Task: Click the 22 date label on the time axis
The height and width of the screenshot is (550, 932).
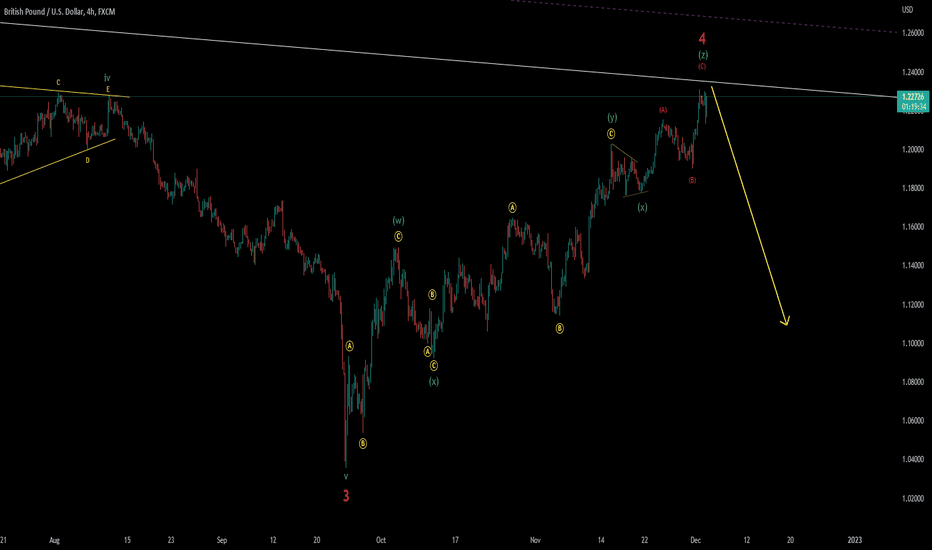Action: point(644,540)
